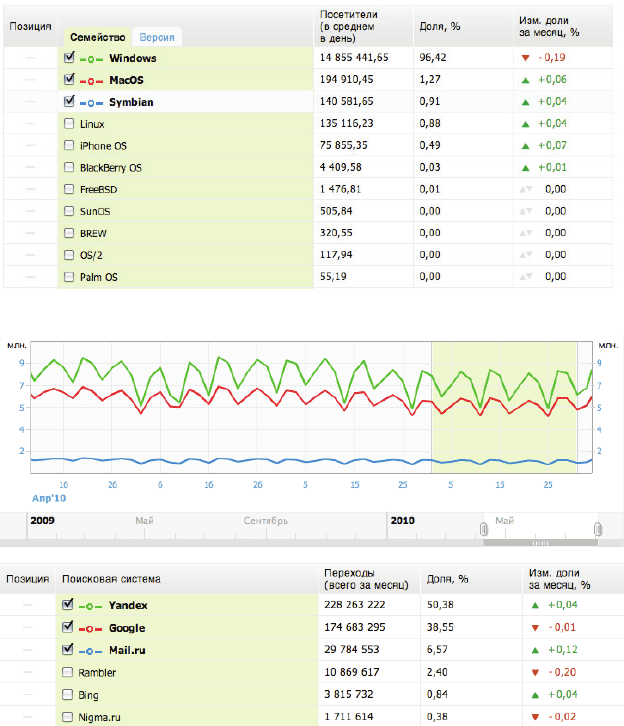
Task: Tick the iPhone OS checkbox
Action: click(x=69, y=146)
